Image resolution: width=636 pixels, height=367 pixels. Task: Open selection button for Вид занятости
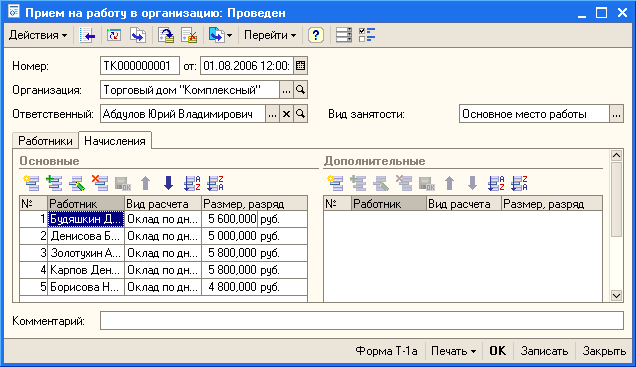(617, 114)
